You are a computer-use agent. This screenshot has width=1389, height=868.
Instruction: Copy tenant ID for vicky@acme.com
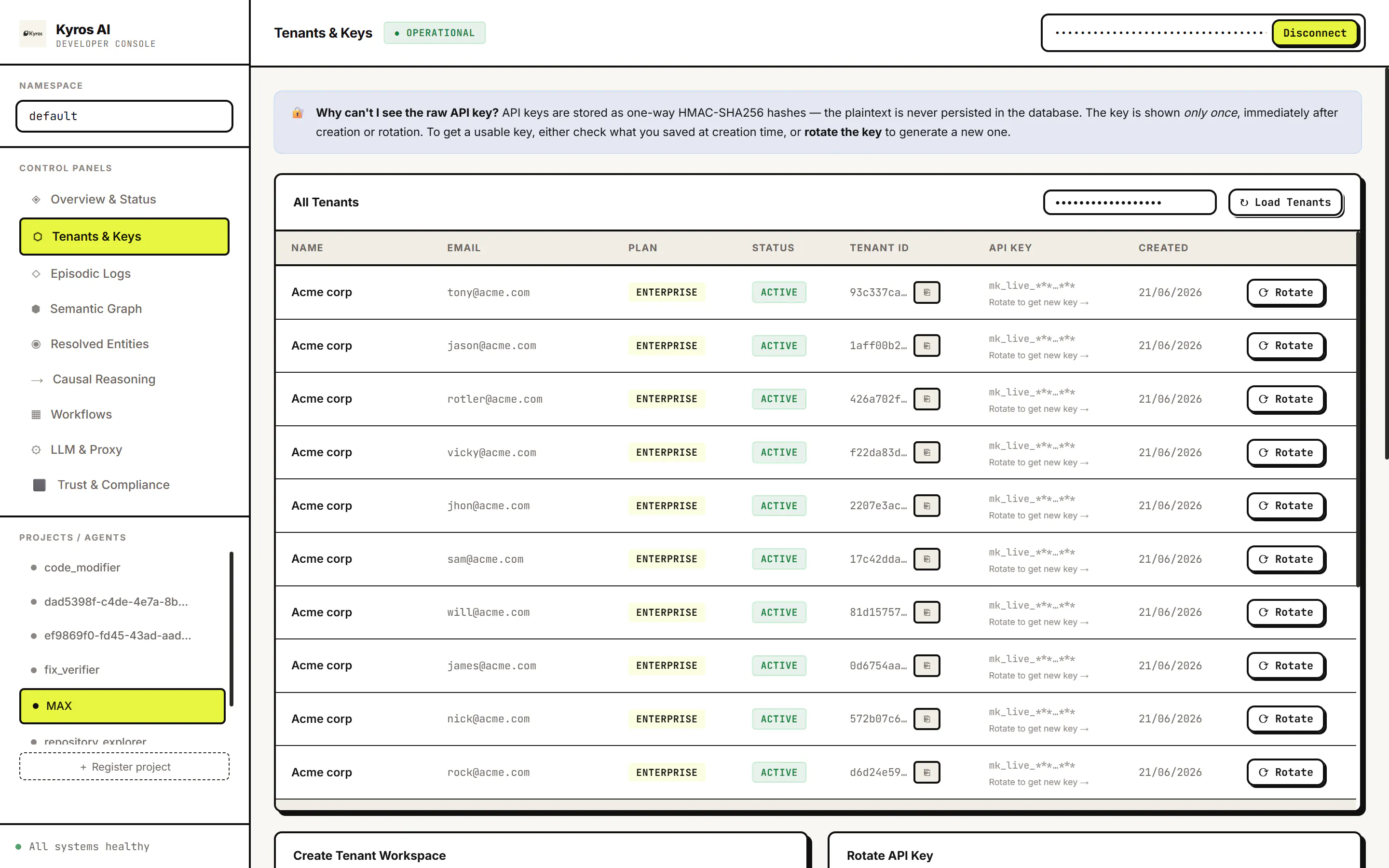click(x=926, y=452)
